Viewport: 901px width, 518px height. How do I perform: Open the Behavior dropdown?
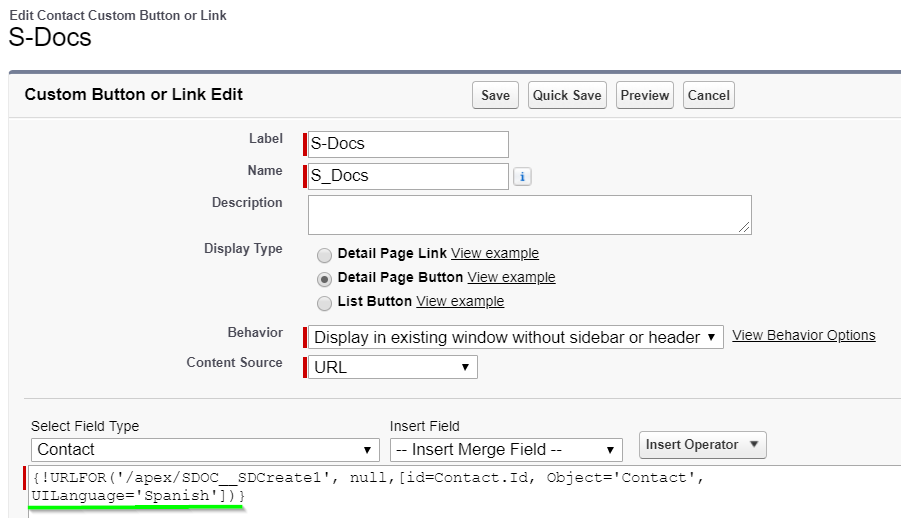(515, 337)
